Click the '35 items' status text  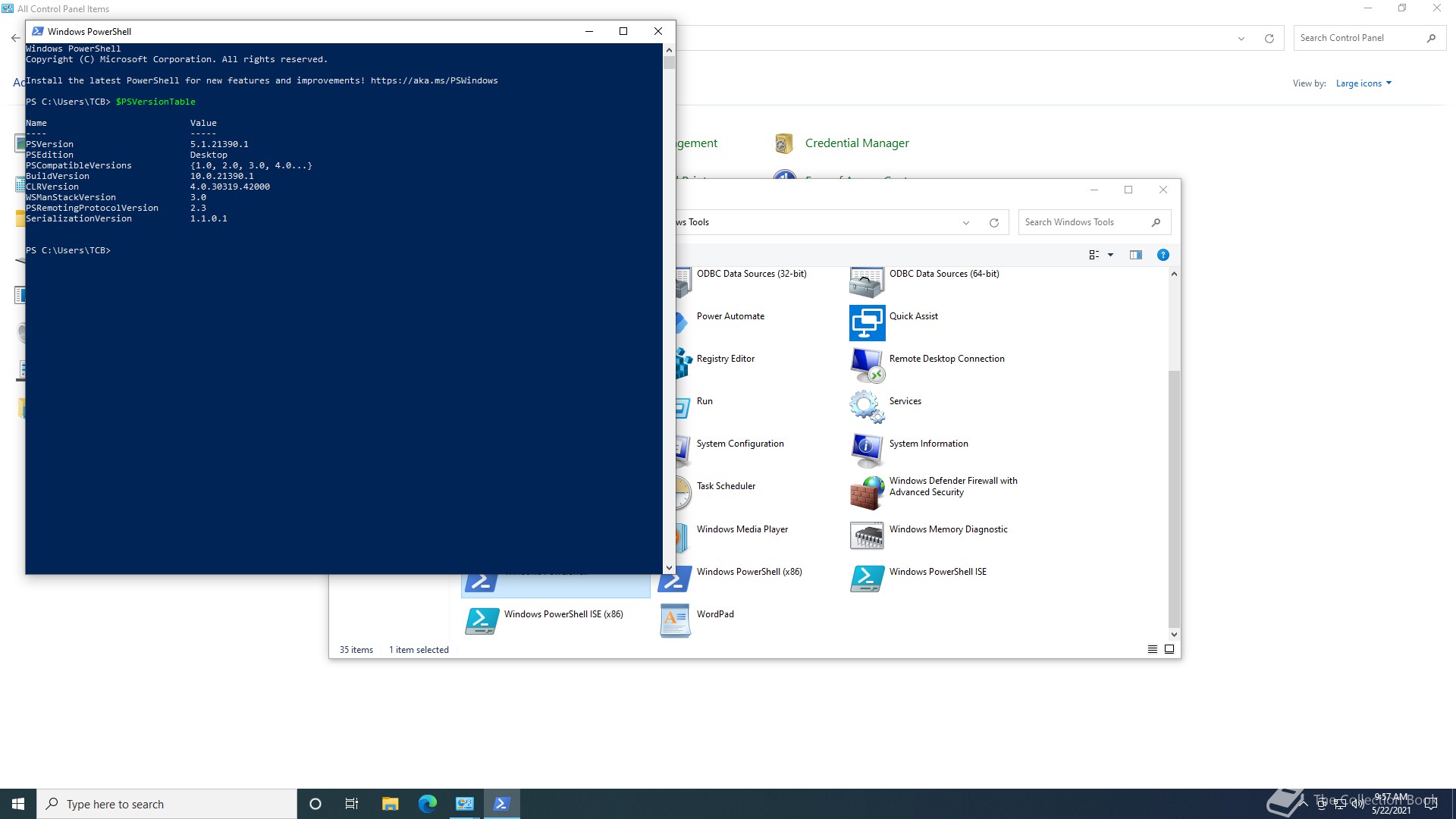(x=356, y=650)
